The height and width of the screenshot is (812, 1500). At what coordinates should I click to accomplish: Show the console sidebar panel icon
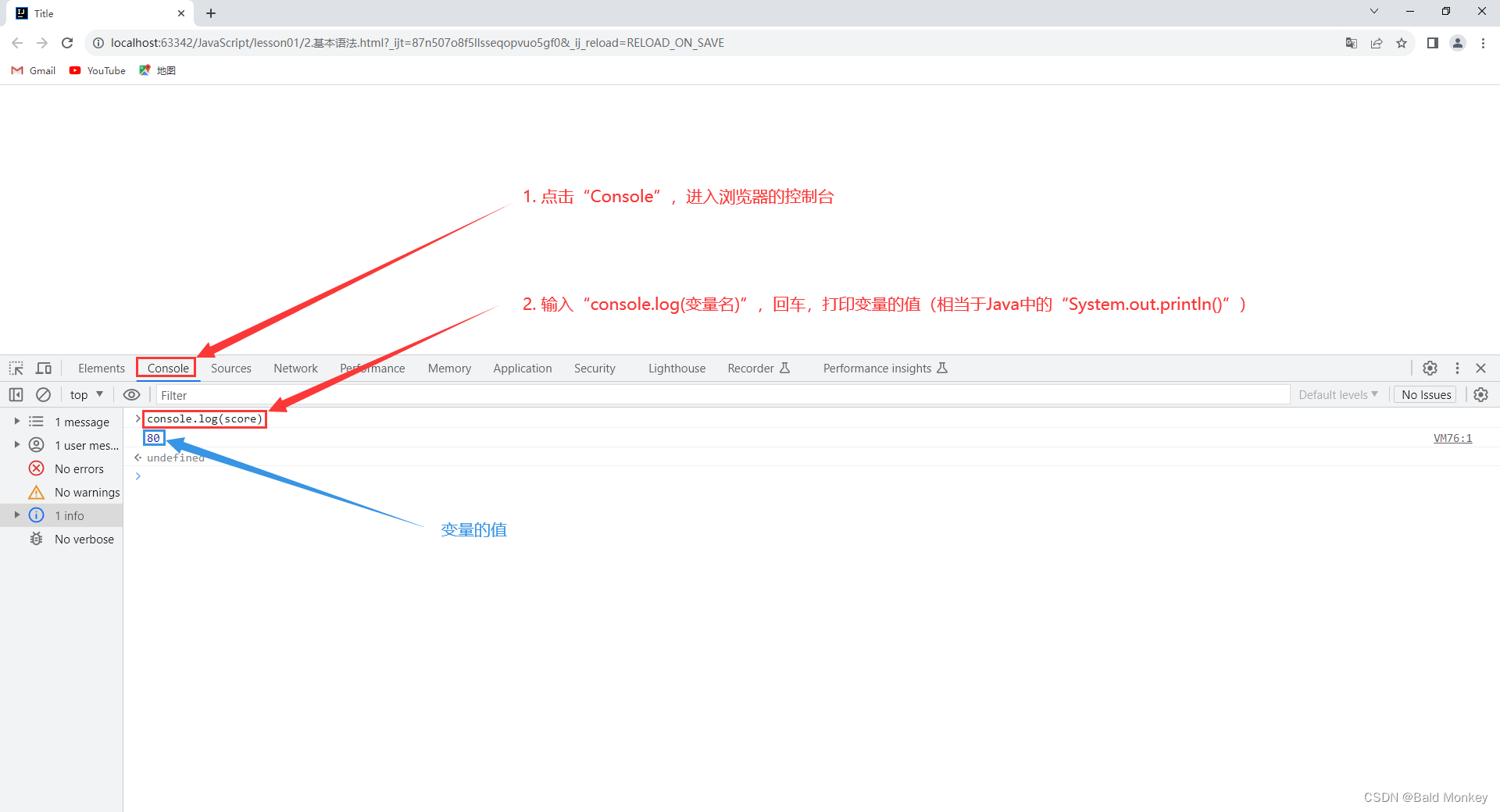pyautogui.click(x=16, y=395)
